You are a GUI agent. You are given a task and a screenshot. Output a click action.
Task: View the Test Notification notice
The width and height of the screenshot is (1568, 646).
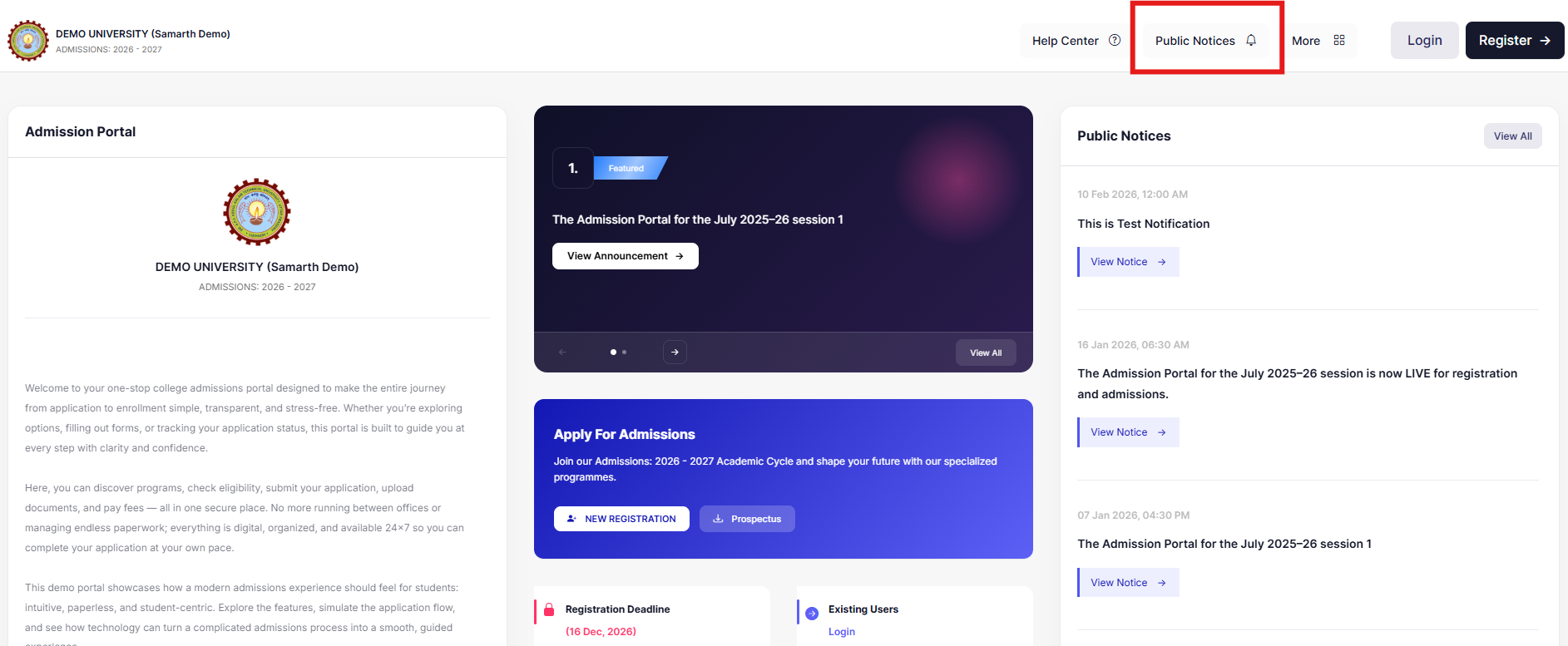[x=1128, y=262]
